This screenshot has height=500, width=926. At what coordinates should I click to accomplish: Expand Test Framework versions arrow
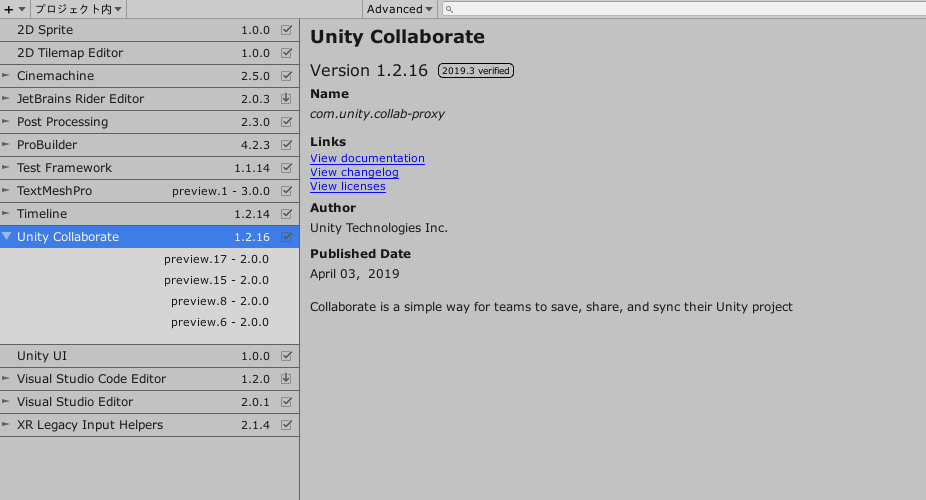[6, 167]
